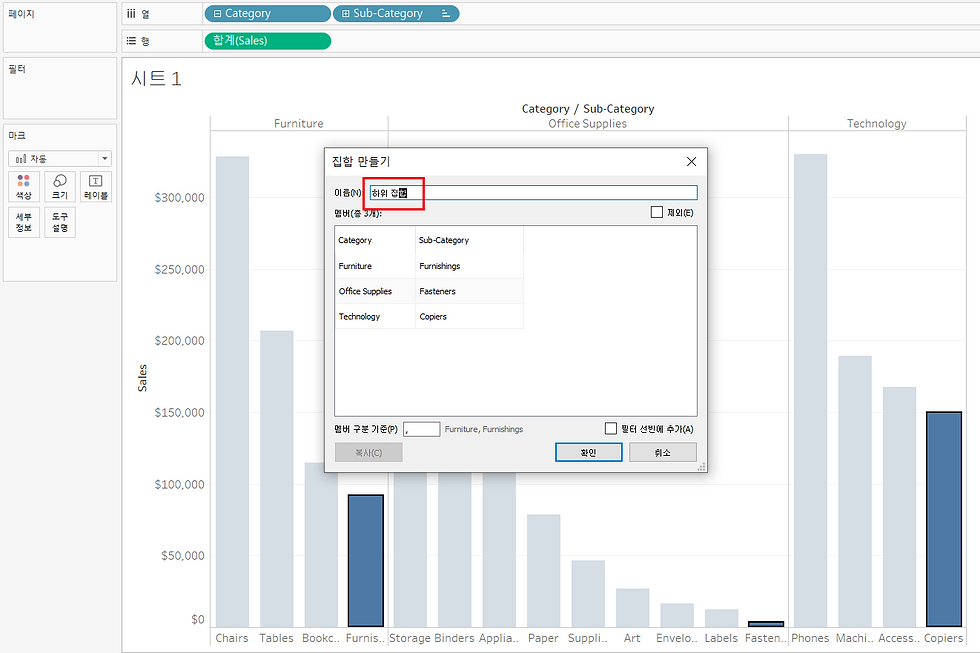
Task: Click the Storage axis label
Action: click(410, 638)
